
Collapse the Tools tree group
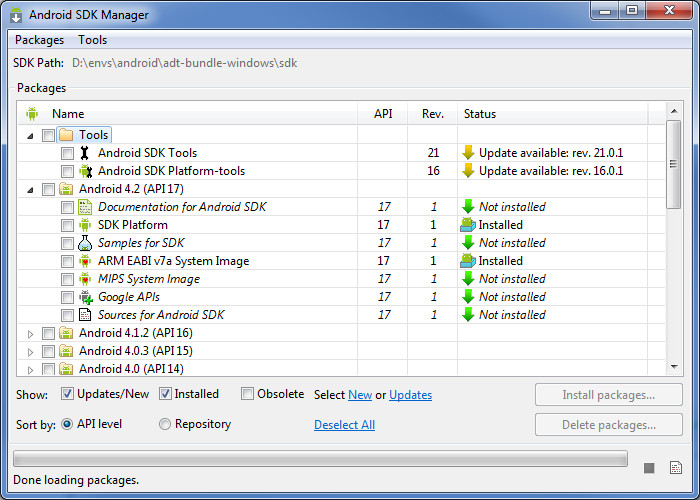coord(30,136)
